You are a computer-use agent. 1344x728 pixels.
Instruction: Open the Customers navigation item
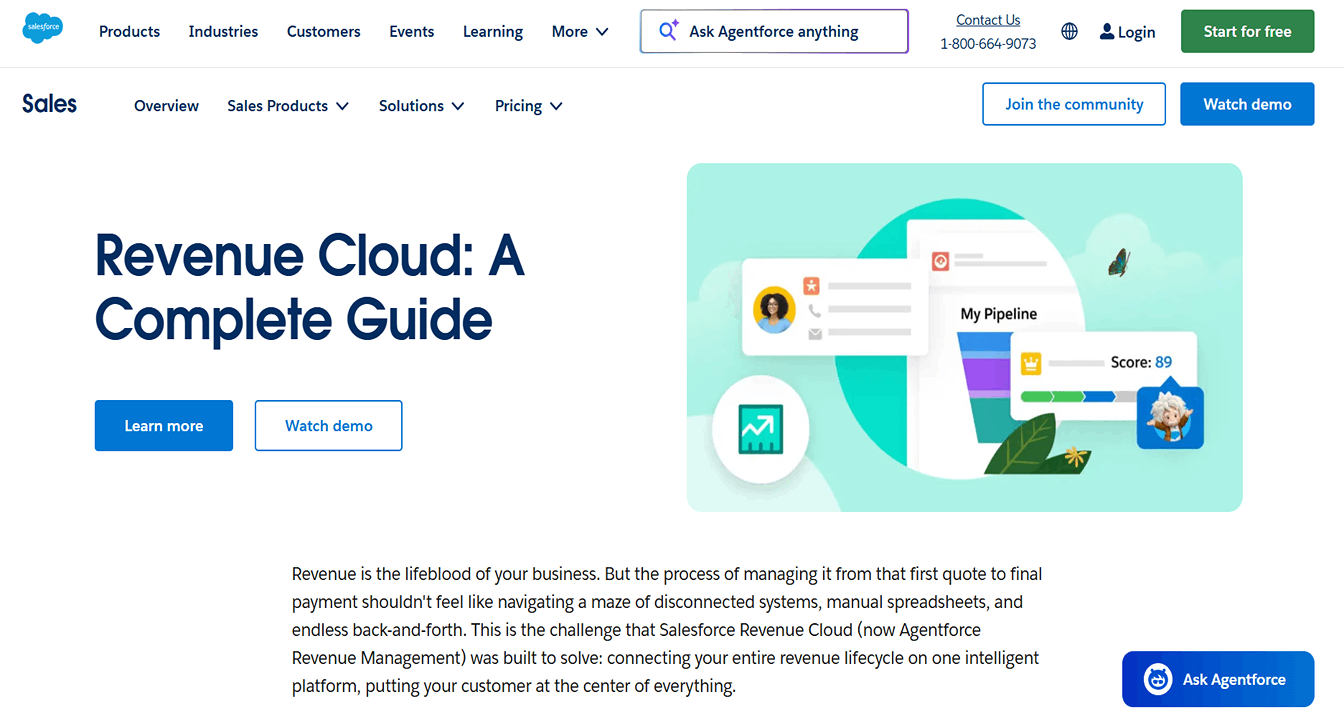point(323,31)
